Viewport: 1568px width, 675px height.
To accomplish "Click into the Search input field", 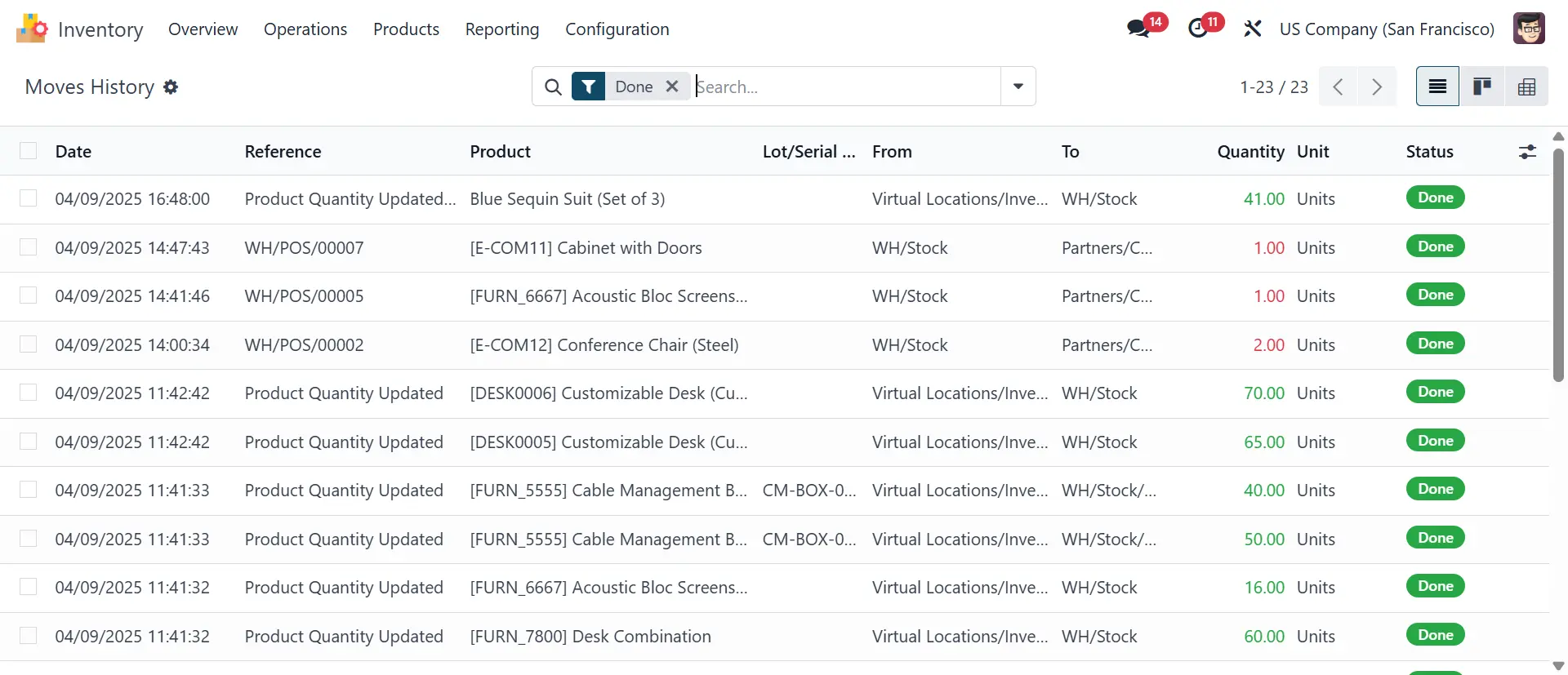I will coord(845,87).
